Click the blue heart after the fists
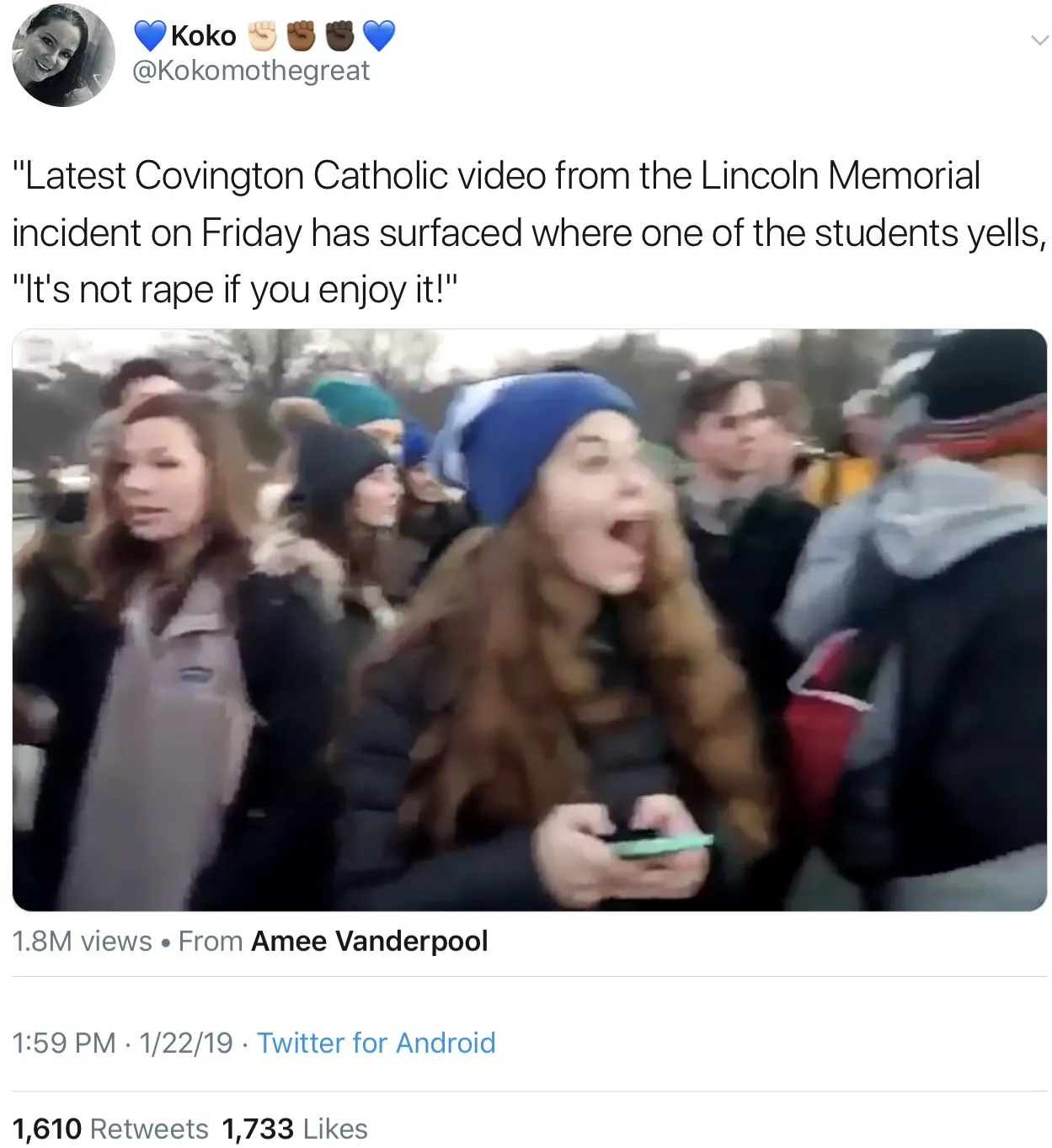Viewport: 1052px width, 1148px height. click(378, 35)
